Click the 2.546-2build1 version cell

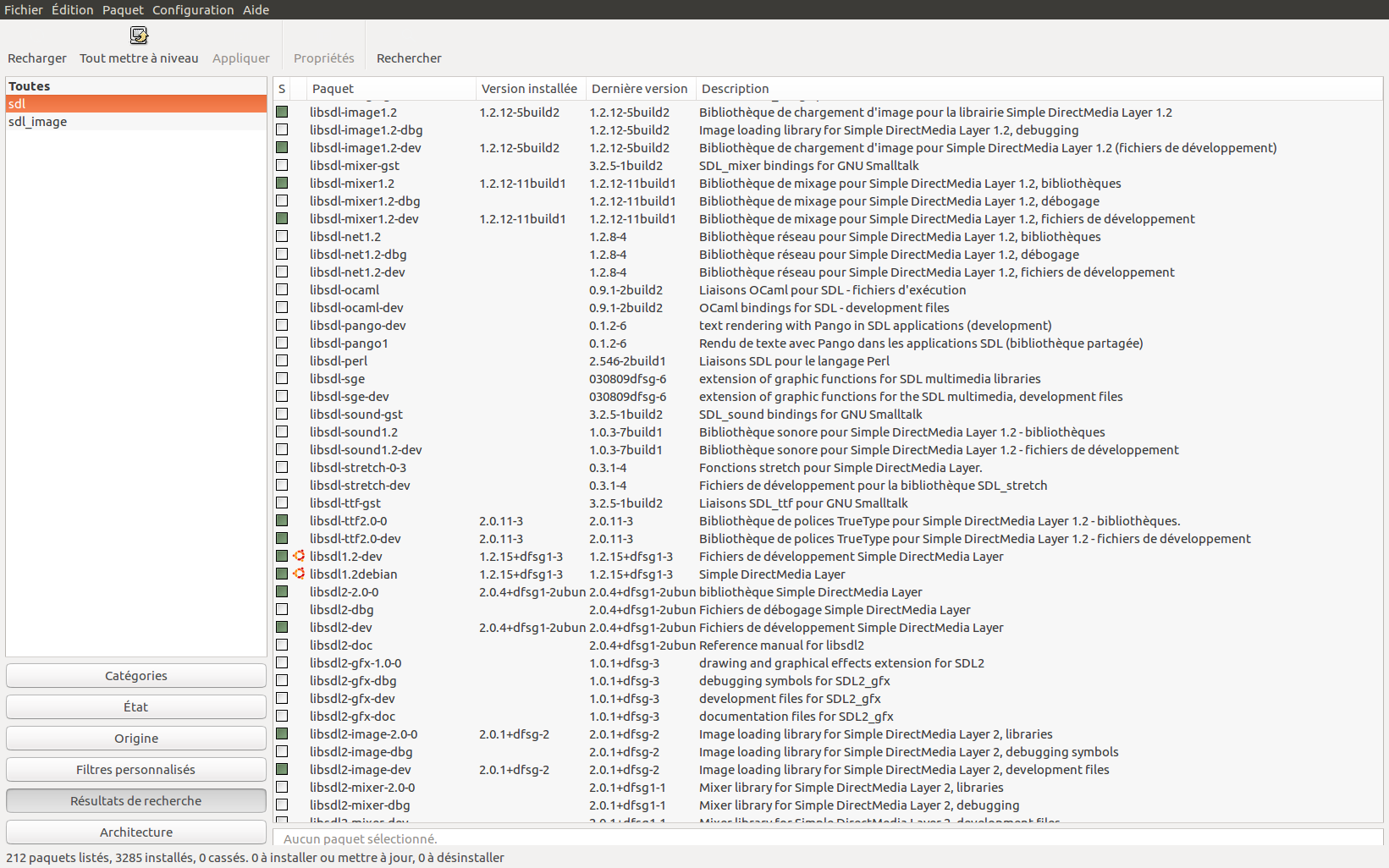coord(628,361)
